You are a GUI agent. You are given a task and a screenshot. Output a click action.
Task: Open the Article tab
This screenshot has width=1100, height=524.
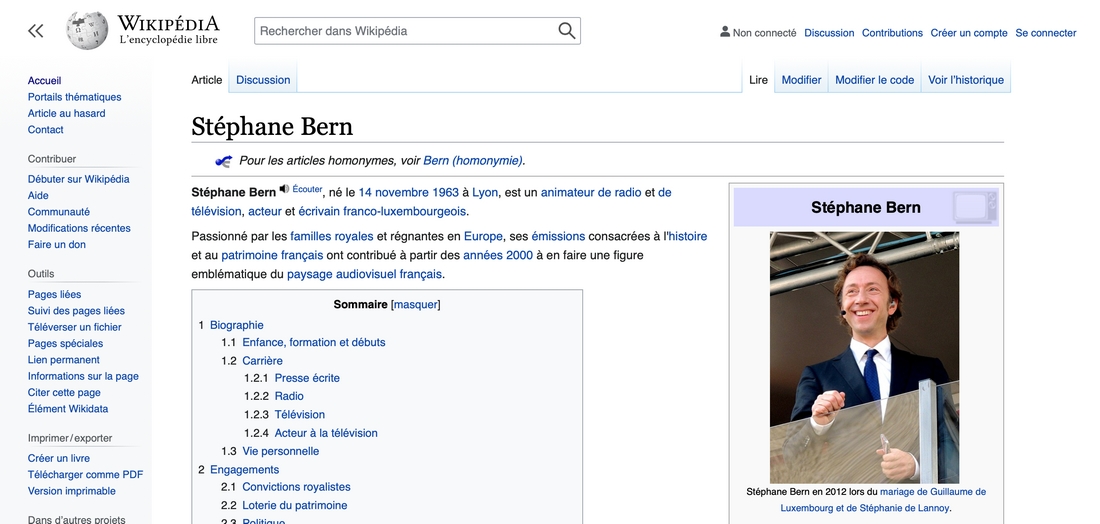coord(206,80)
